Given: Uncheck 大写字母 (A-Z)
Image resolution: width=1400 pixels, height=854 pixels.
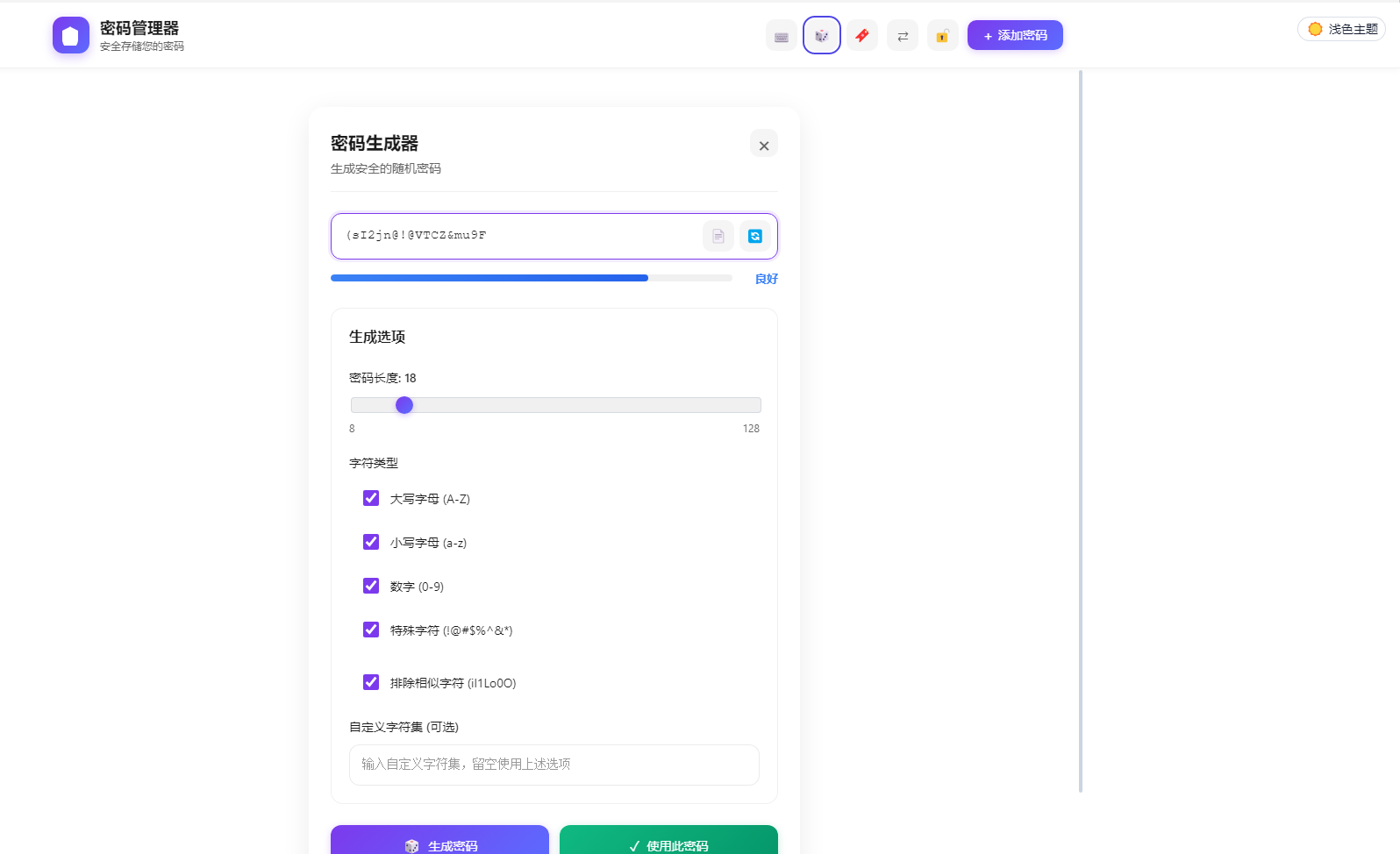Looking at the screenshot, I should tap(371, 498).
